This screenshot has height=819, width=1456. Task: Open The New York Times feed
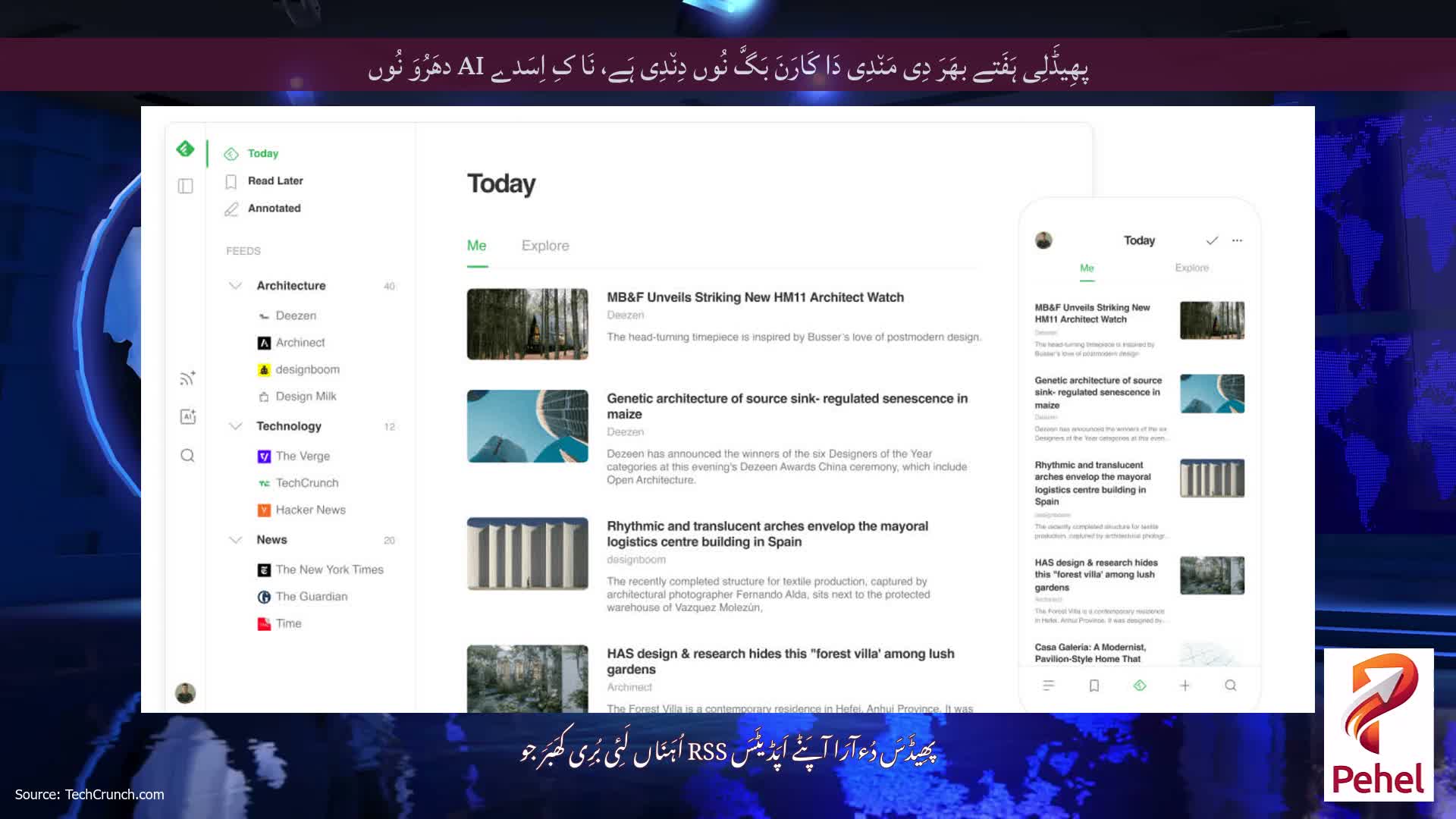[x=329, y=570]
